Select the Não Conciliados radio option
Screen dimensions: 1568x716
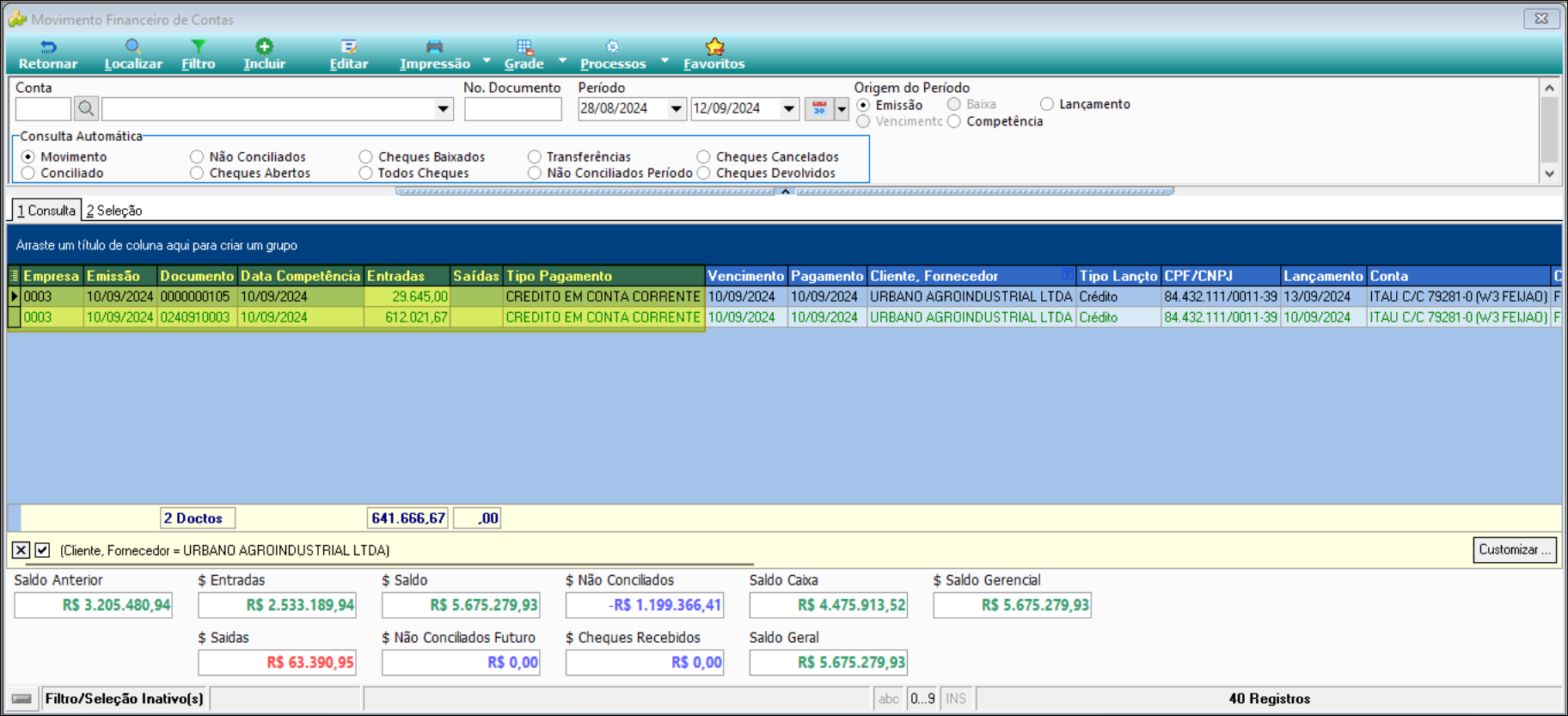pos(197,156)
